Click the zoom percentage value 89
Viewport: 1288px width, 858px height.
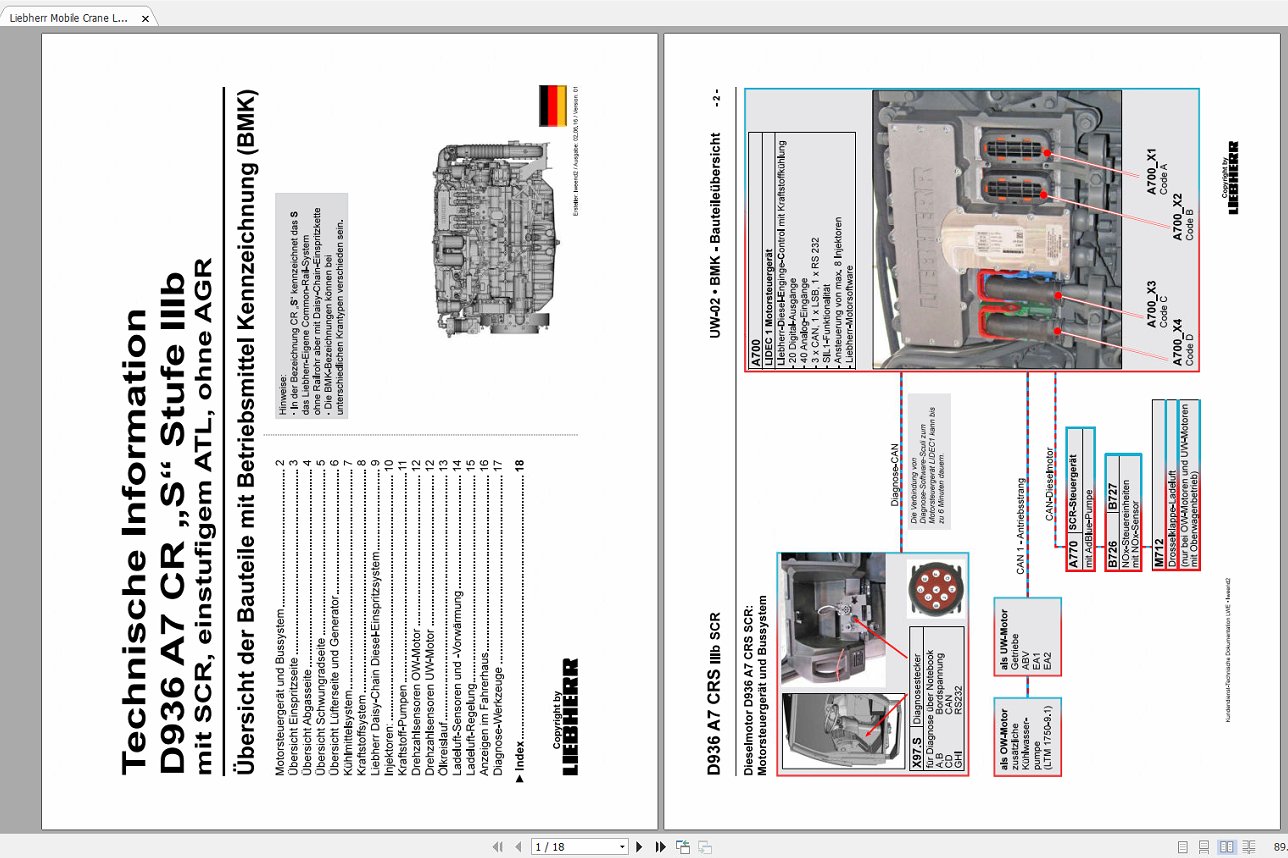coord(1279,847)
